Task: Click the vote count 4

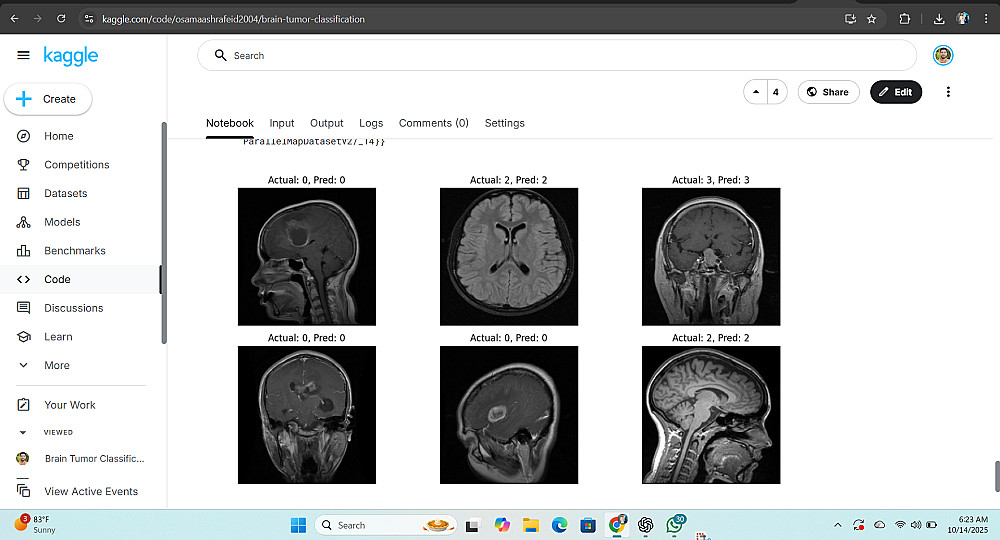Action: coord(776,92)
